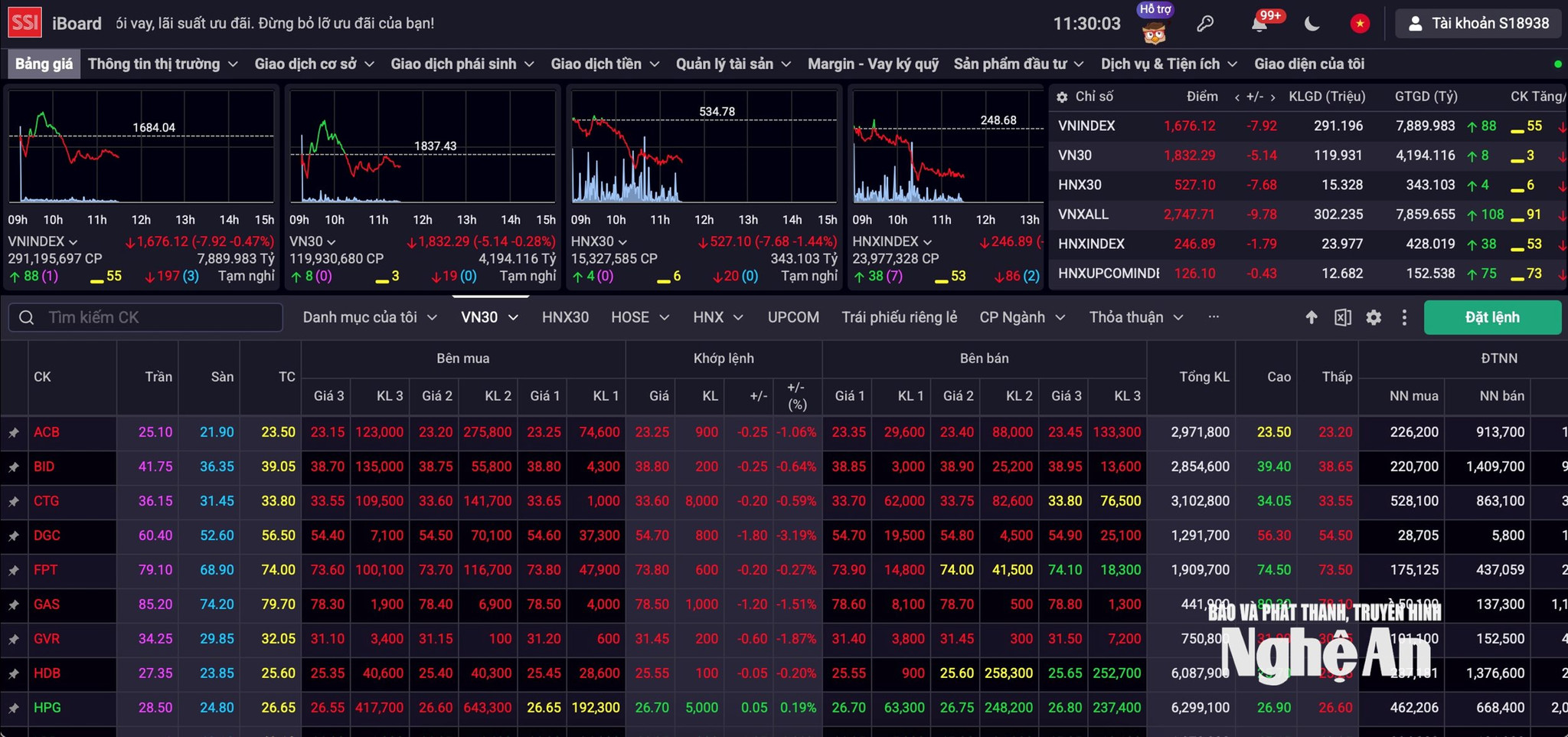Focus the Tìm kiếm CK search field
This screenshot has height=737, width=1568.
(145, 317)
